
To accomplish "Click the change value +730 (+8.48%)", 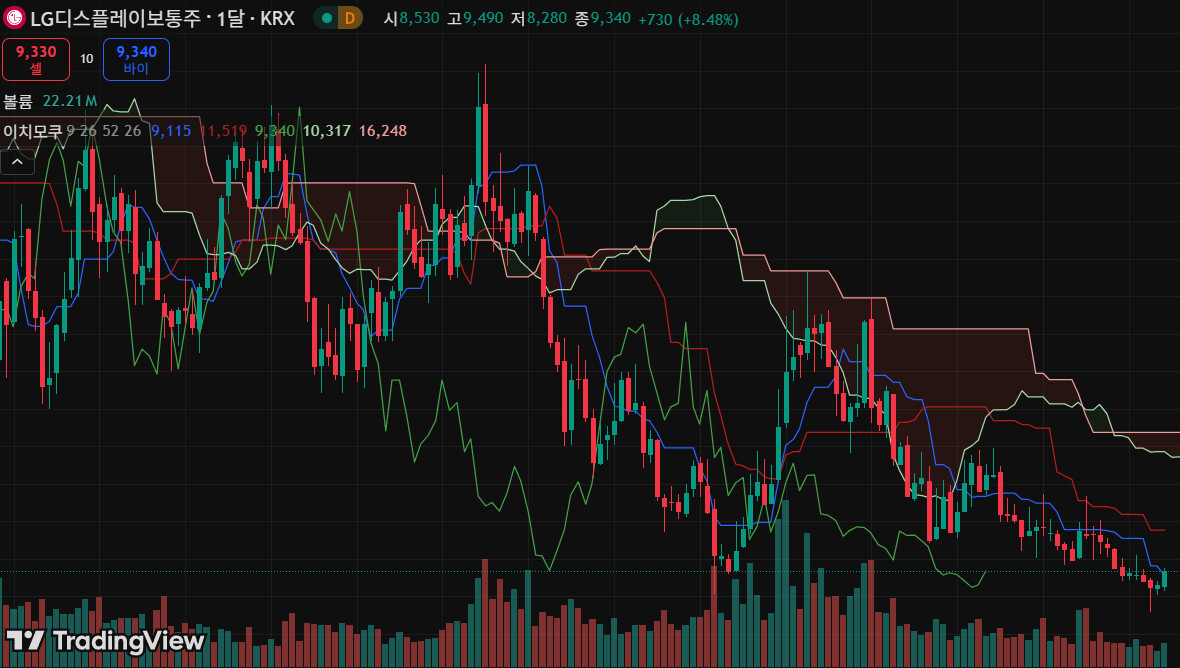I will pos(688,20).
